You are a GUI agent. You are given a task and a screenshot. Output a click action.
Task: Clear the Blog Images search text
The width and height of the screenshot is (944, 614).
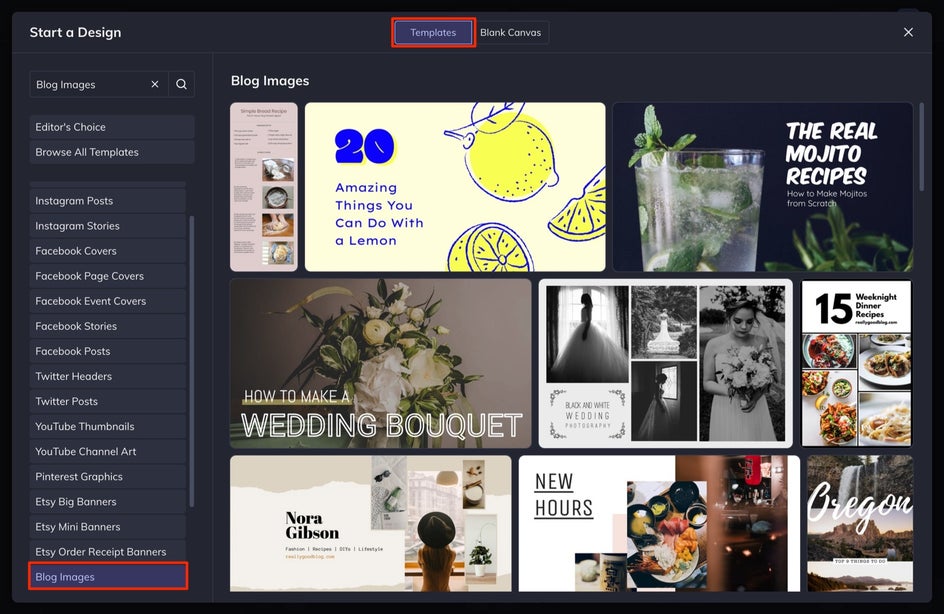coord(155,84)
